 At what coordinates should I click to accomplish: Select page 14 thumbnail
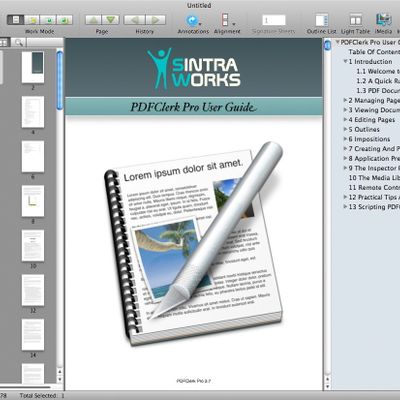point(33,335)
